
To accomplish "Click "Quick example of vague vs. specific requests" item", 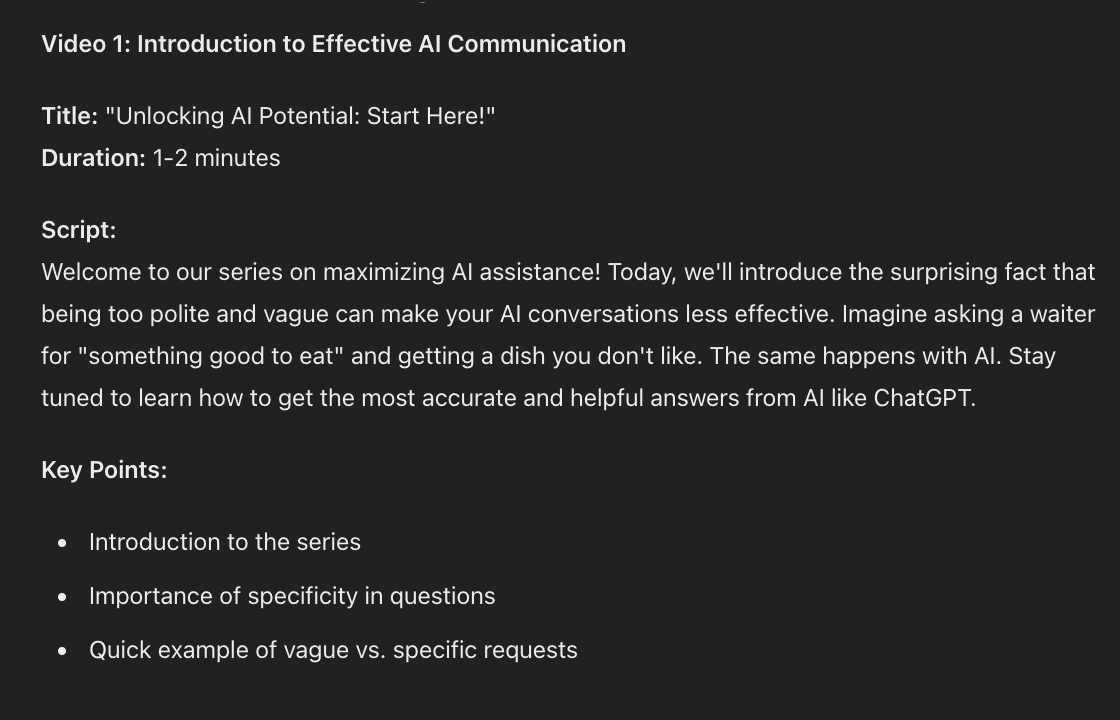I will coord(333,650).
